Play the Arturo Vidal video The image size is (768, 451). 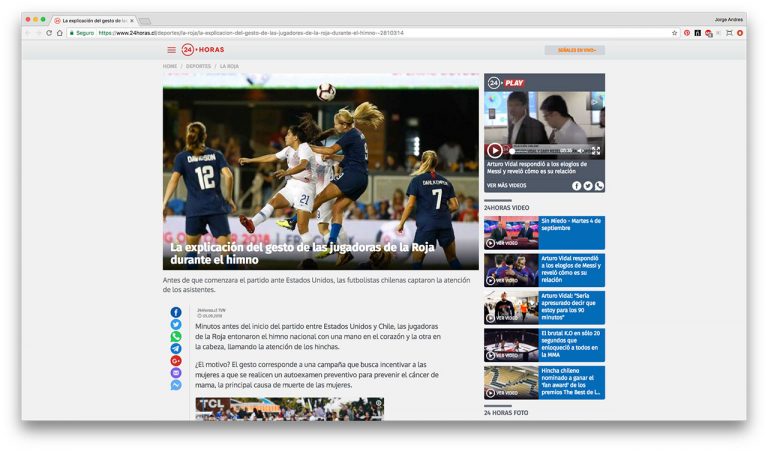[494, 150]
